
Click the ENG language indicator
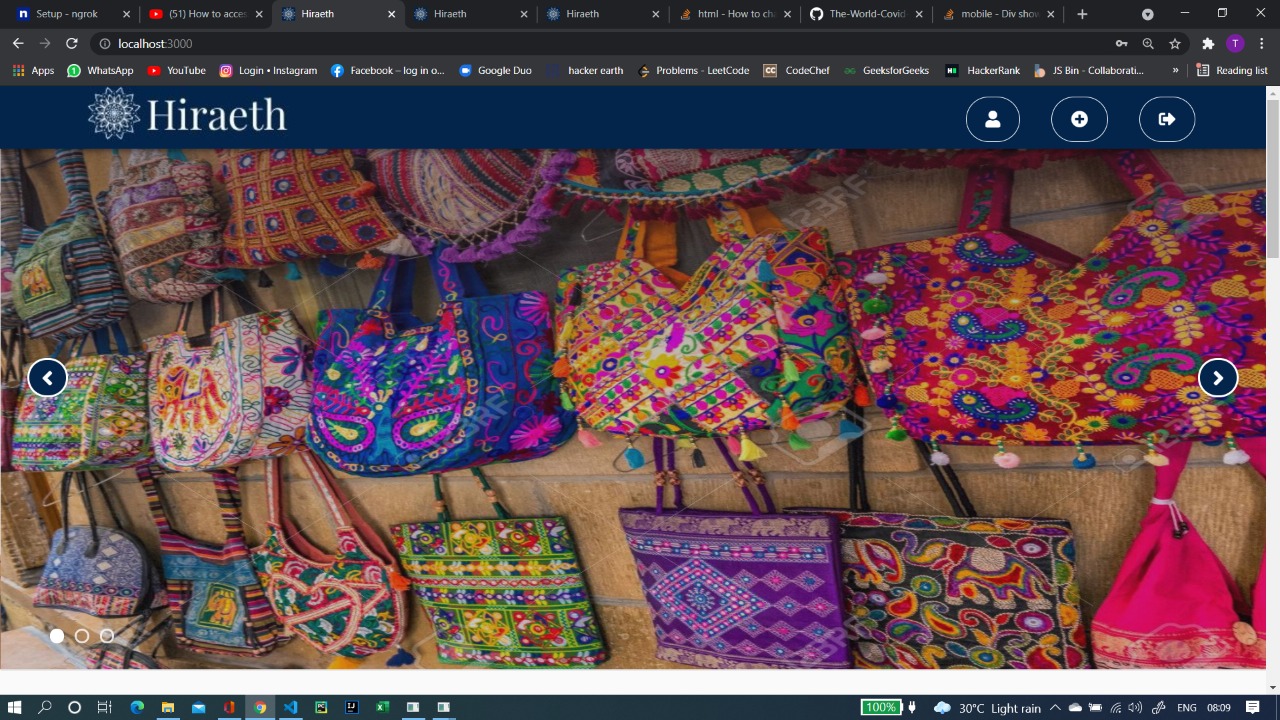click(x=1187, y=708)
